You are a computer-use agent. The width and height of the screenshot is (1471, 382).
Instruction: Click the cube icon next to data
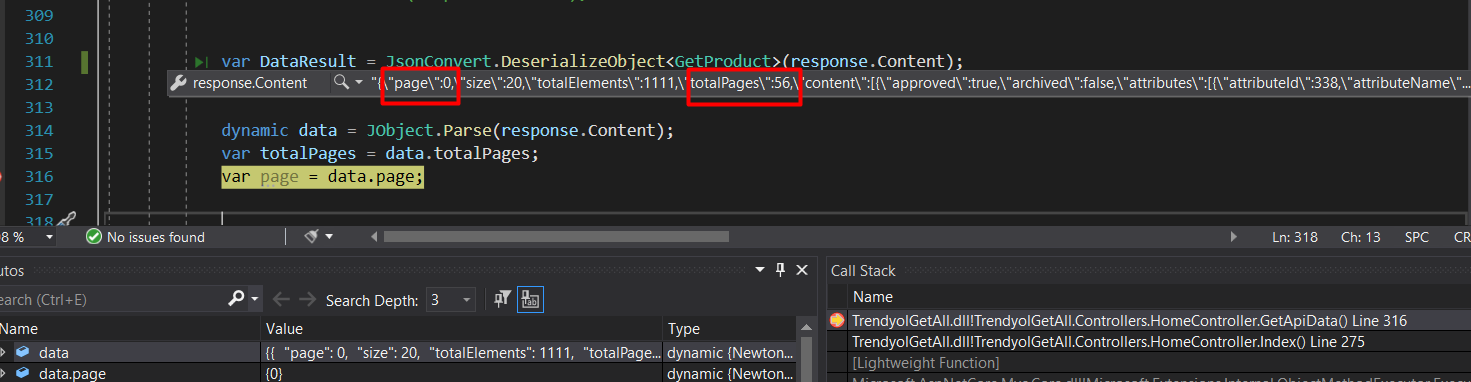(x=22, y=352)
